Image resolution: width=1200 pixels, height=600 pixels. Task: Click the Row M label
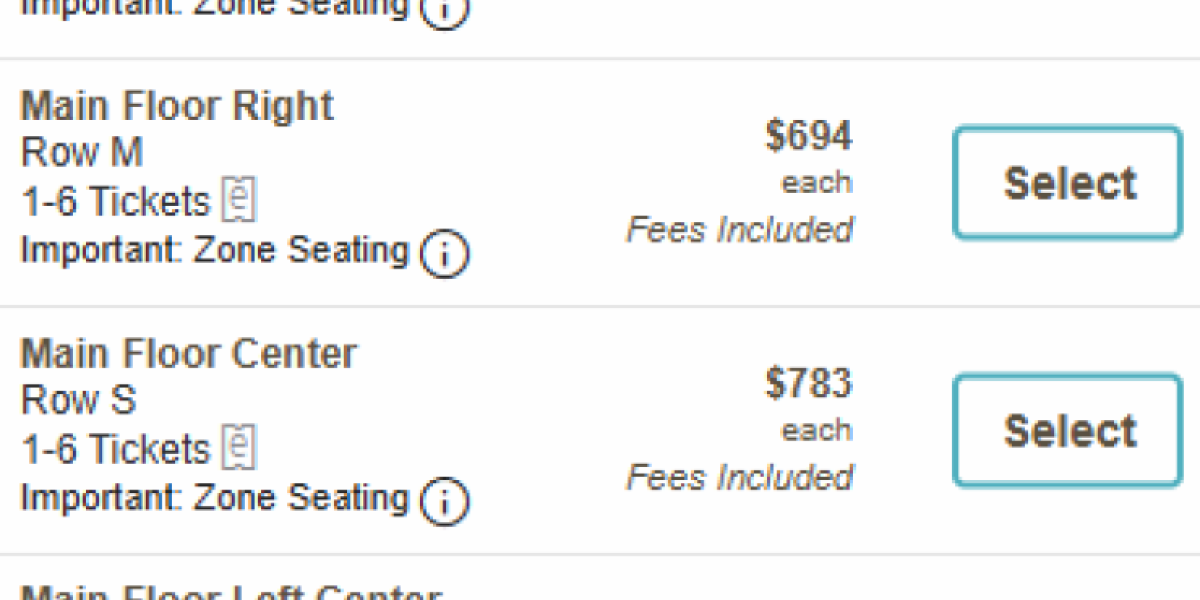(82, 153)
